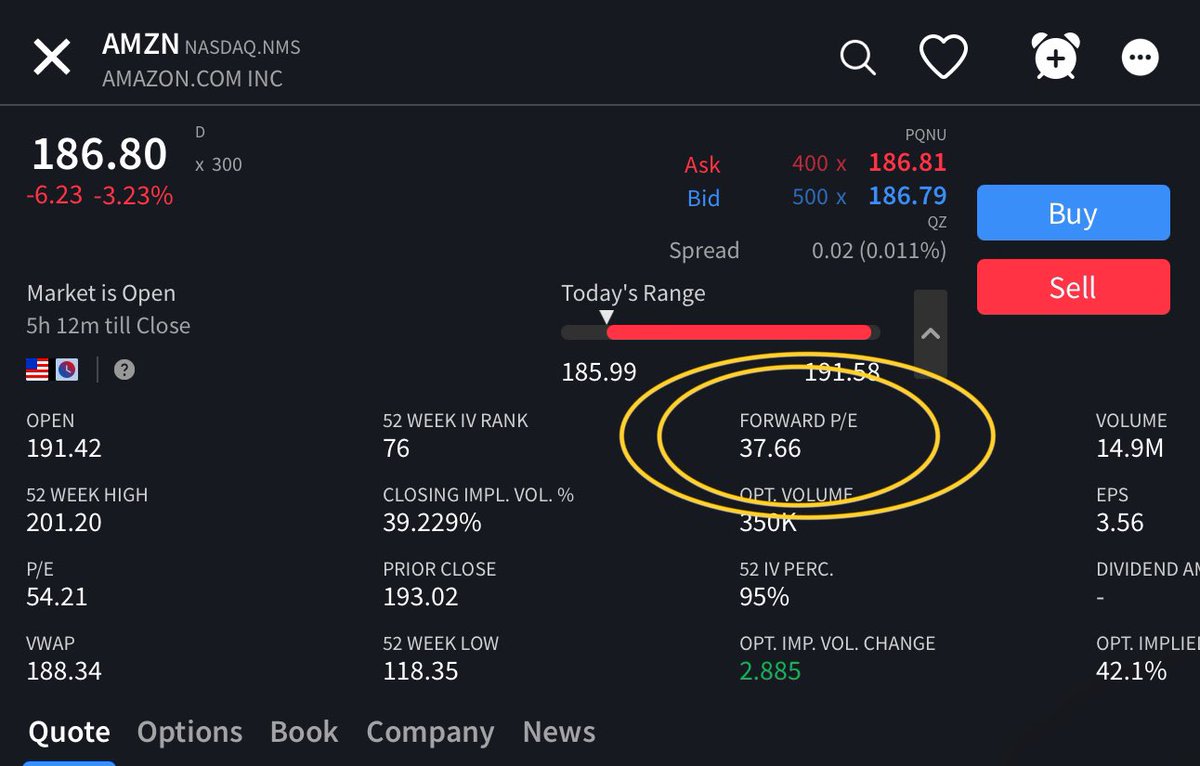Click the price change -6.23 -3.23%
The image size is (1200, 766).
(99, 195)
